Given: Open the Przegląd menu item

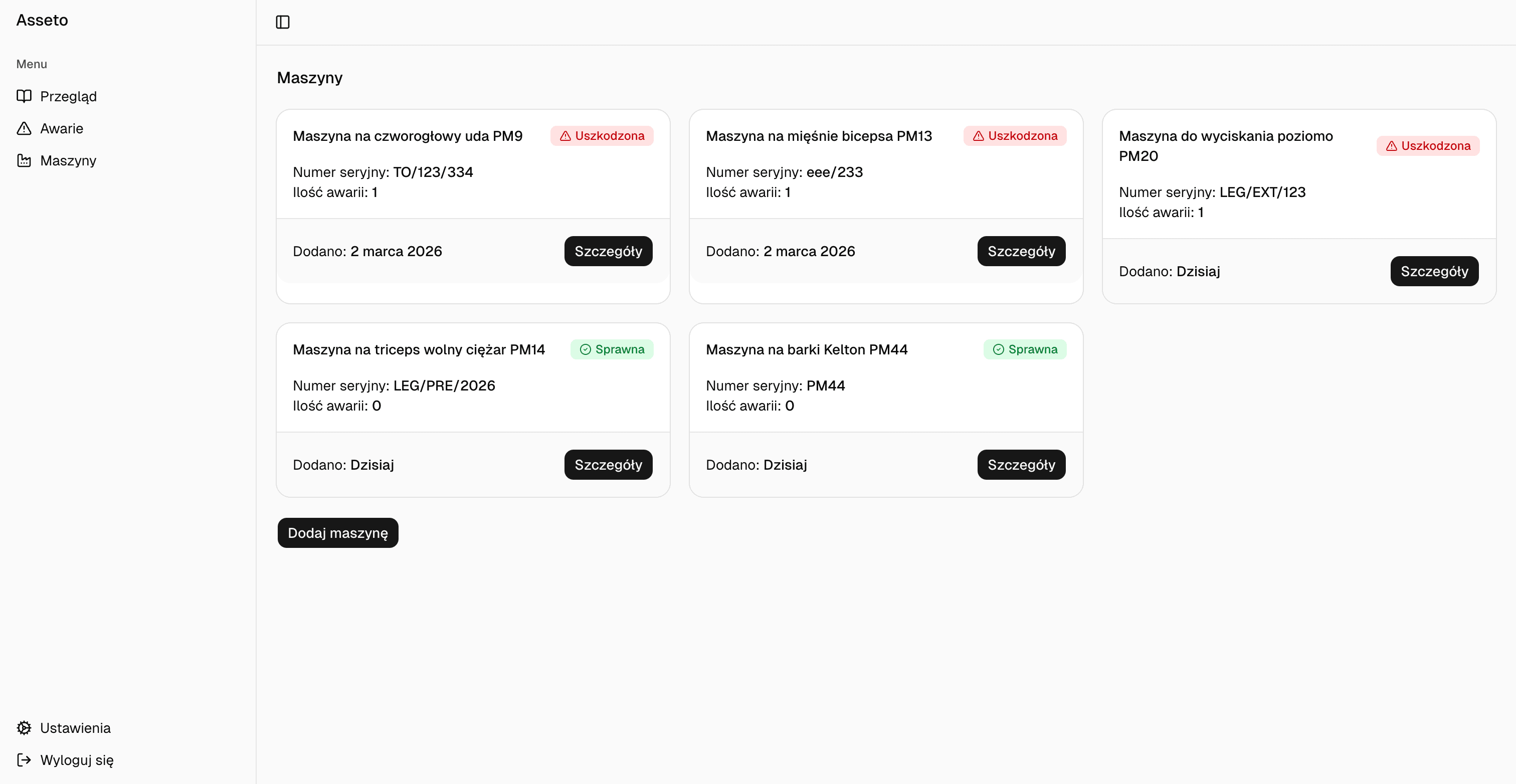Looking at the screenshot, I should (68, 96).
